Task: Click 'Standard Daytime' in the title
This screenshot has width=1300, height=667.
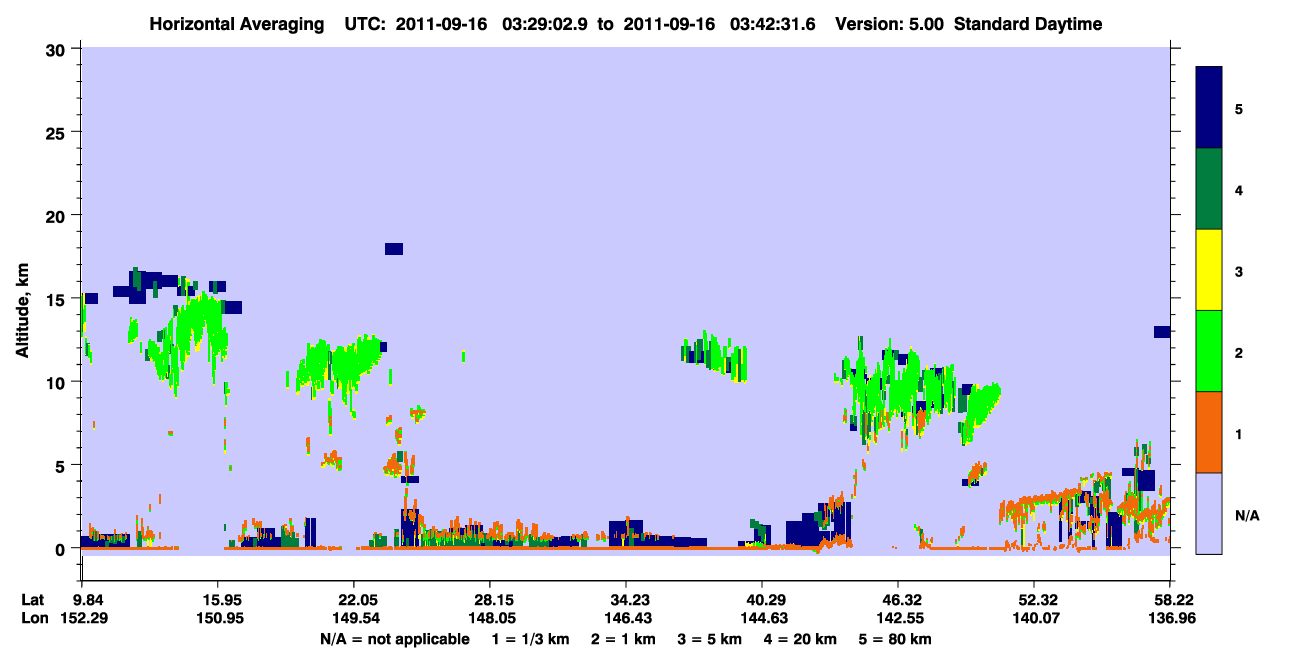Action: click(x=1028, y=24)
